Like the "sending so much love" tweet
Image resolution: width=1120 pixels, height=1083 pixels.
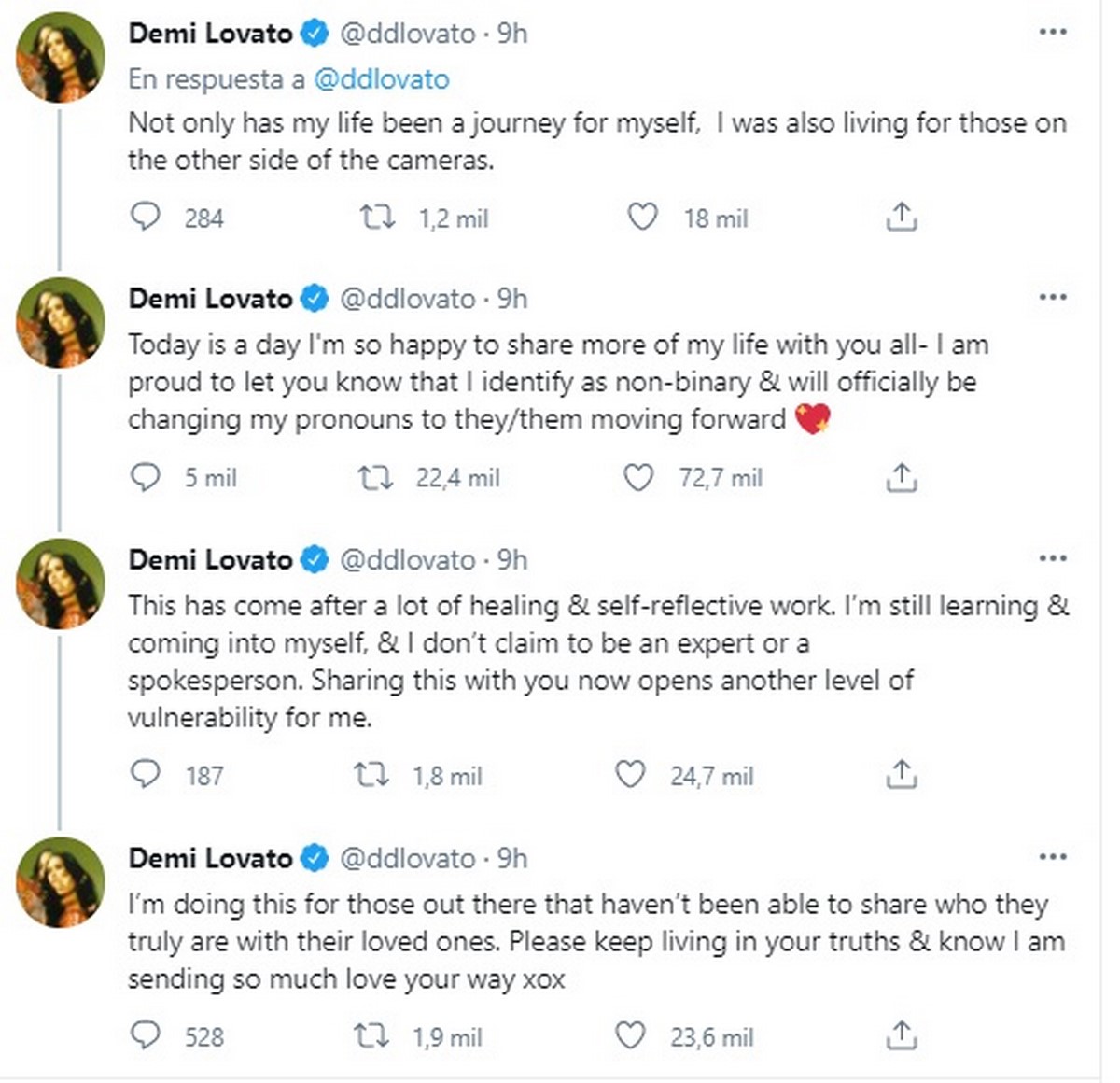click(630, 1036)
